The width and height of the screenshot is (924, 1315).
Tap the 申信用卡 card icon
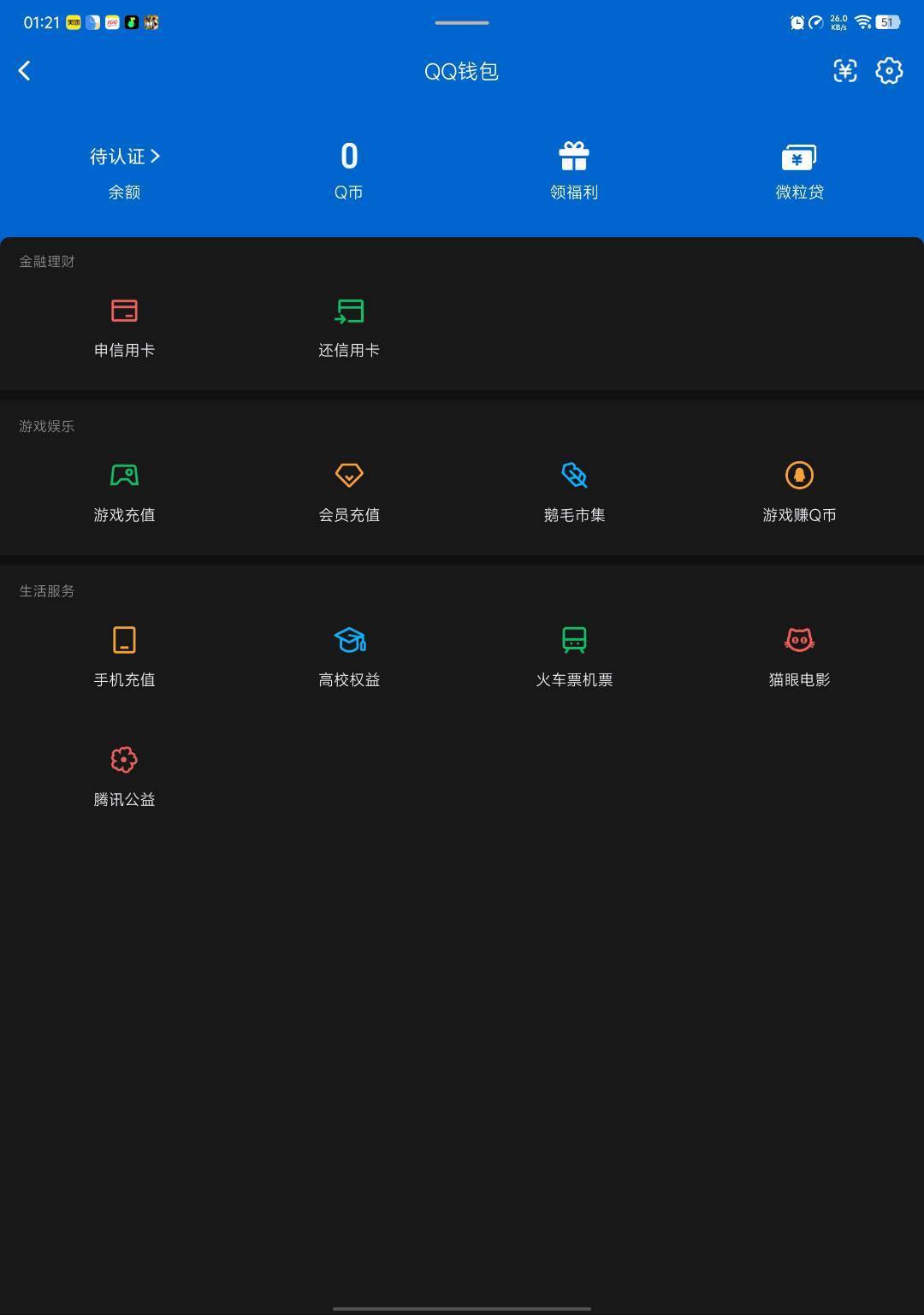click(124, 311)
